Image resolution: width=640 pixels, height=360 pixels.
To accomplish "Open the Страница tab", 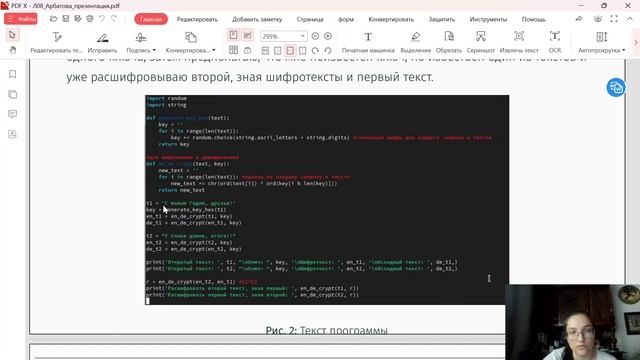I will [x=310, y=19].
